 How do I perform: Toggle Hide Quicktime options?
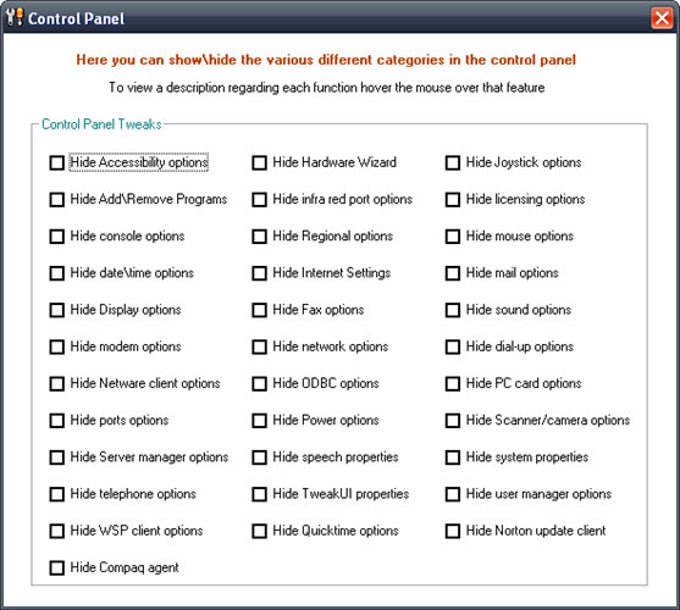259,532
